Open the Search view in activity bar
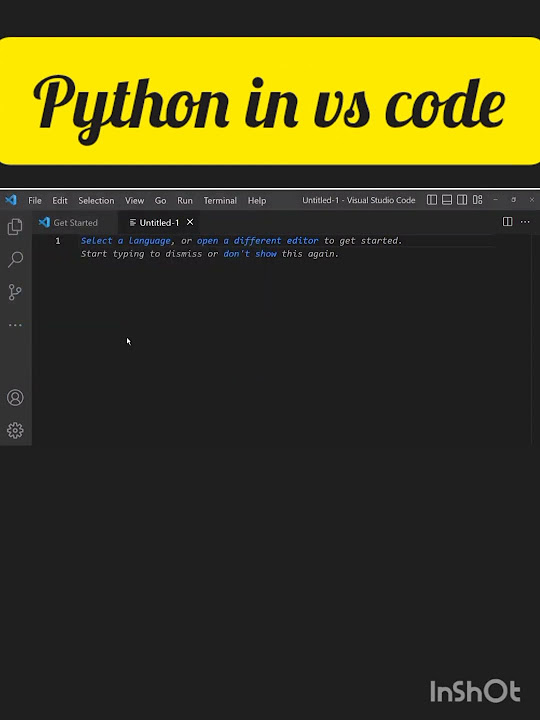 (15, 259)
